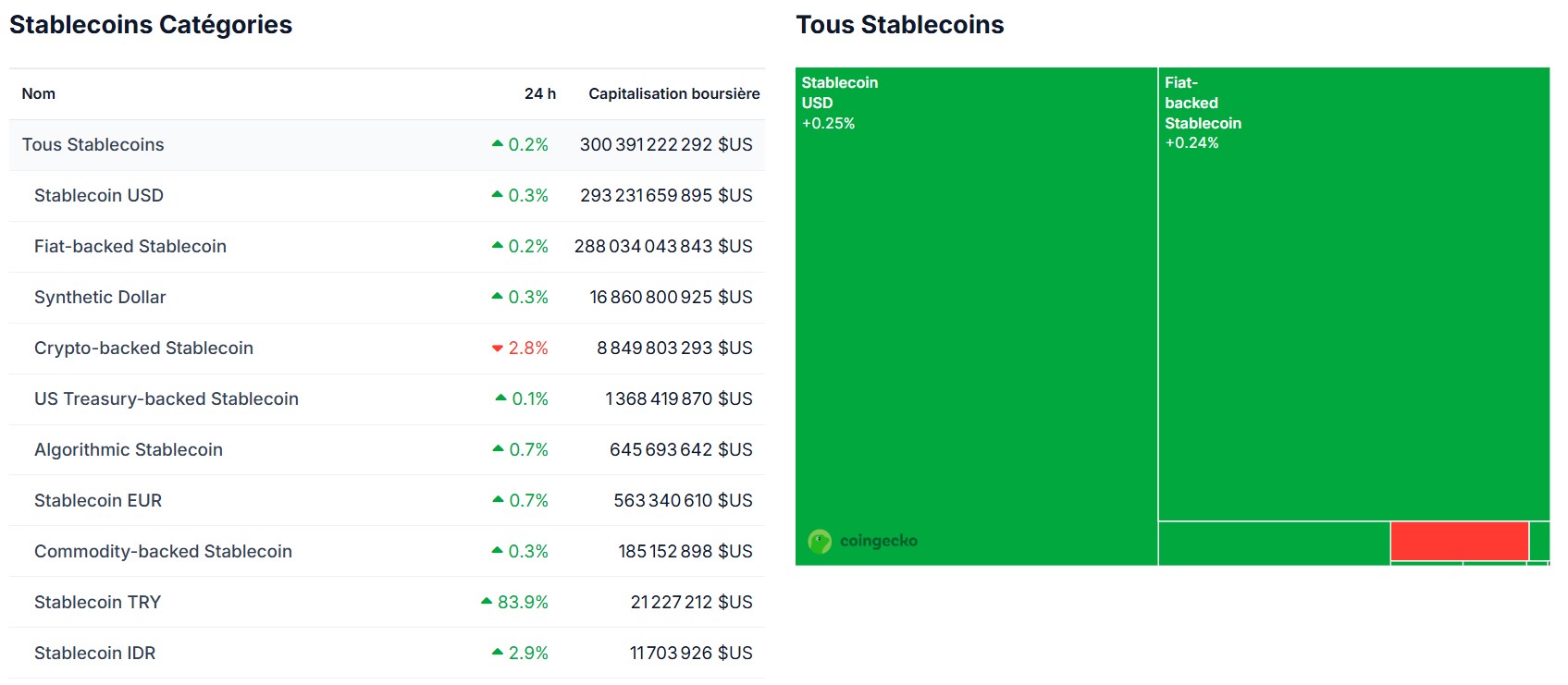Open the Stablecoin USD category row
This screenshot has width=1568, height=685.
tap(99, 195)
